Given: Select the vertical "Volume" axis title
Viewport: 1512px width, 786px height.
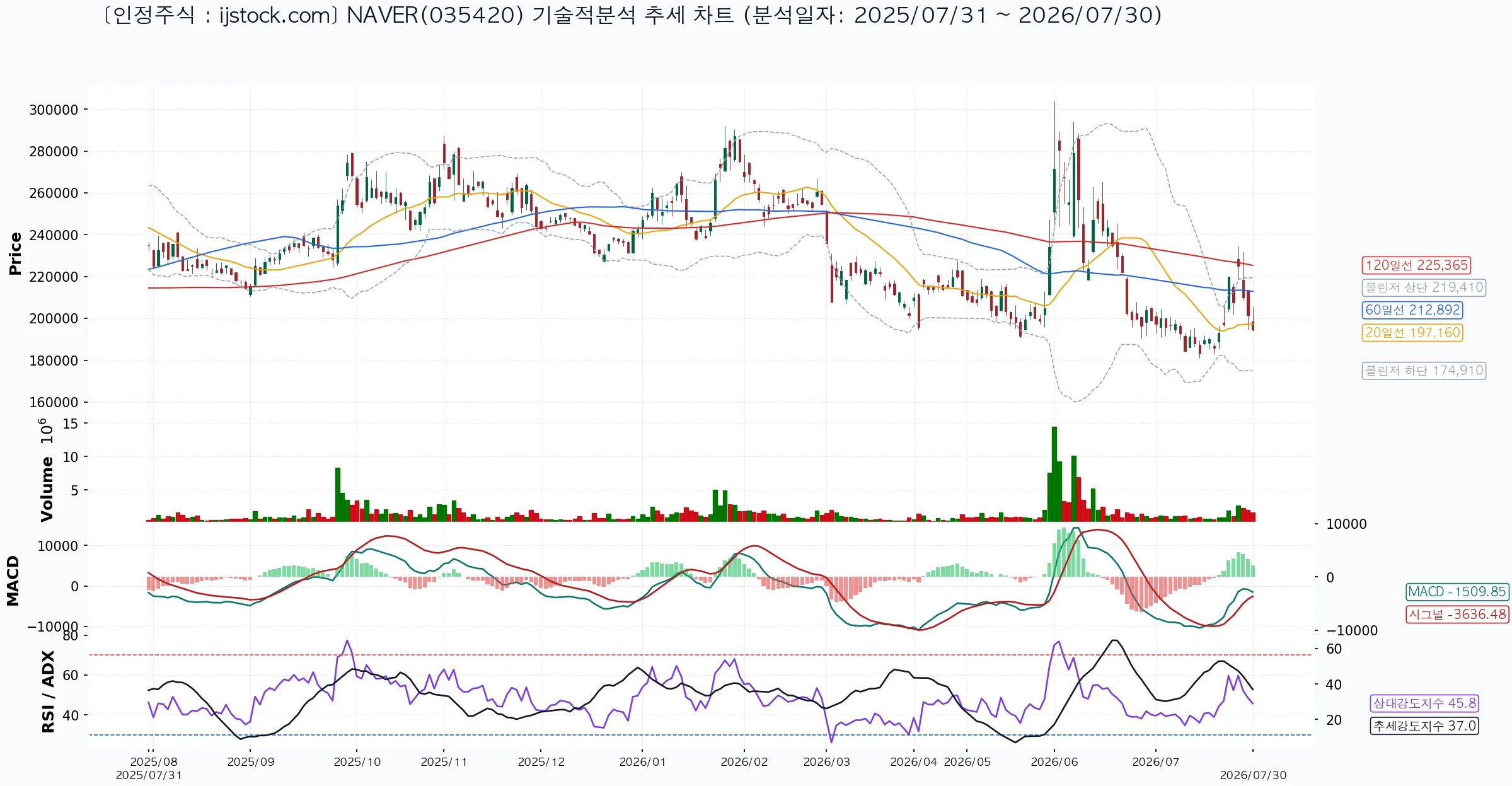Looking at the screenshot, I should click(47, 489).
